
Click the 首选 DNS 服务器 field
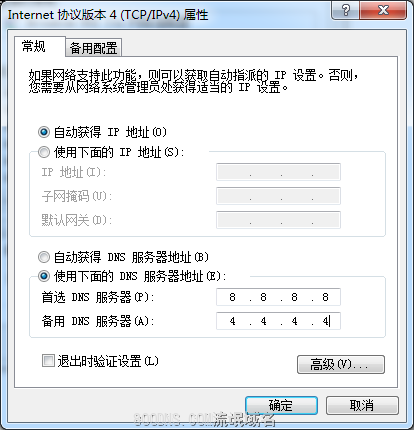point(278,297)
